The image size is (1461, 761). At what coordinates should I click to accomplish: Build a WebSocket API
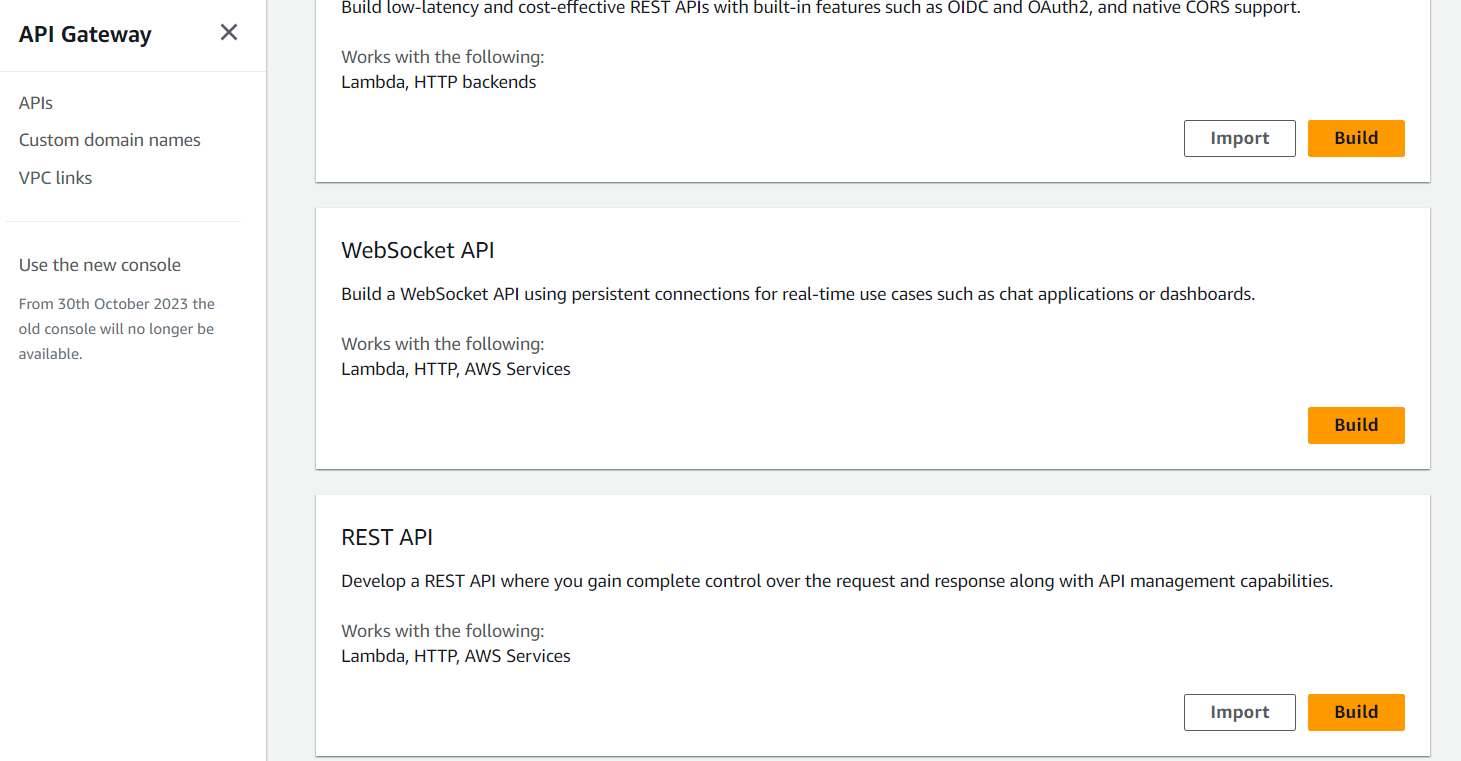coord(1356,425)
